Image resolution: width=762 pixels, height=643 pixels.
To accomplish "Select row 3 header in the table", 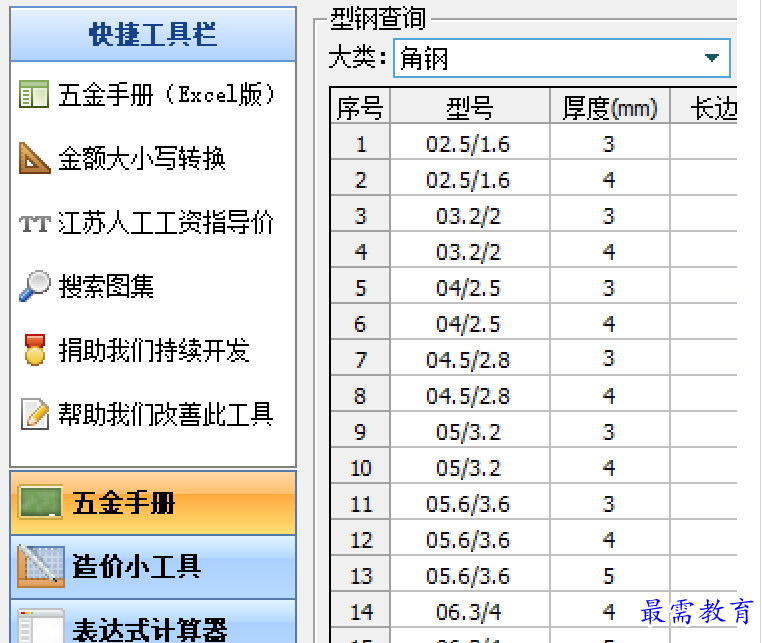I will (360, 213).
